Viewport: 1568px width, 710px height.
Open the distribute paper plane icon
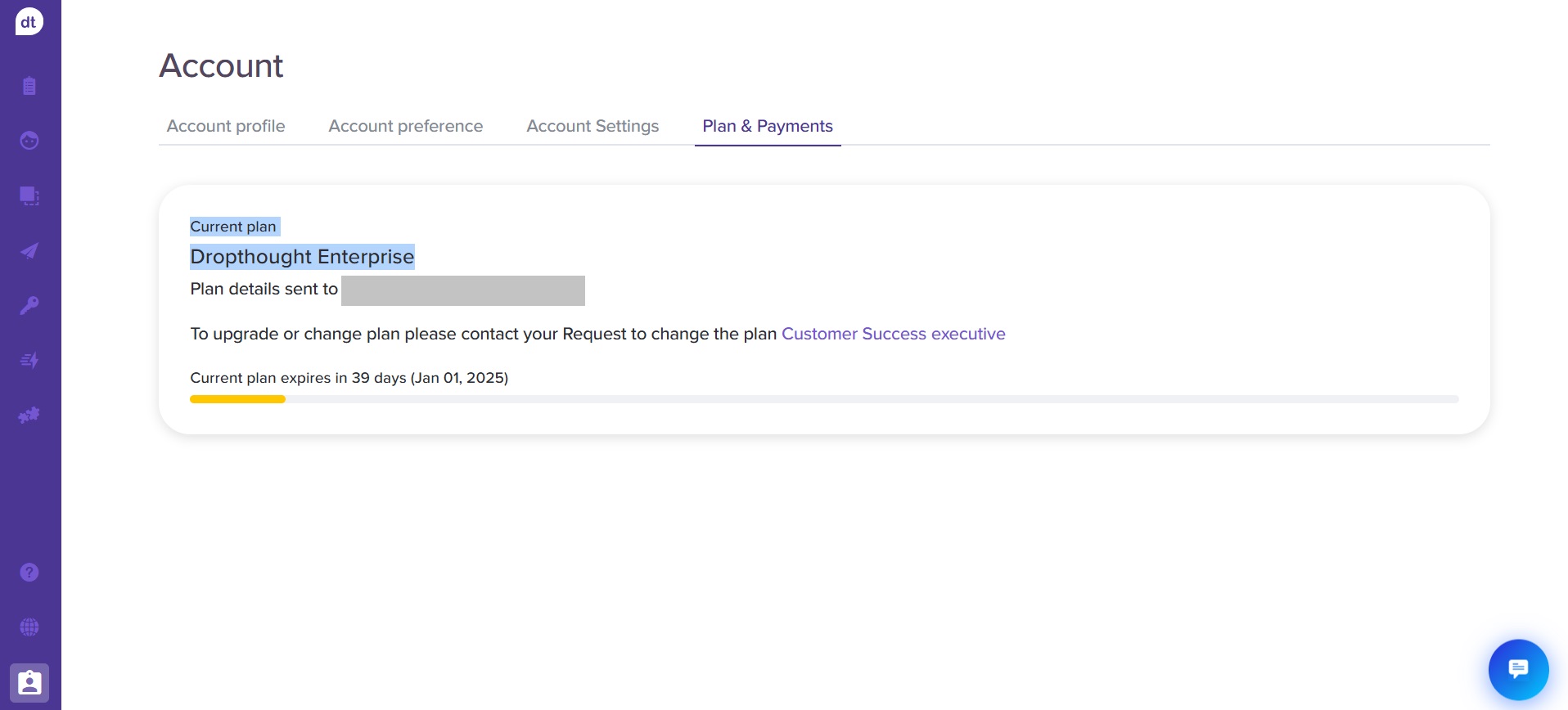click(29, 250)
